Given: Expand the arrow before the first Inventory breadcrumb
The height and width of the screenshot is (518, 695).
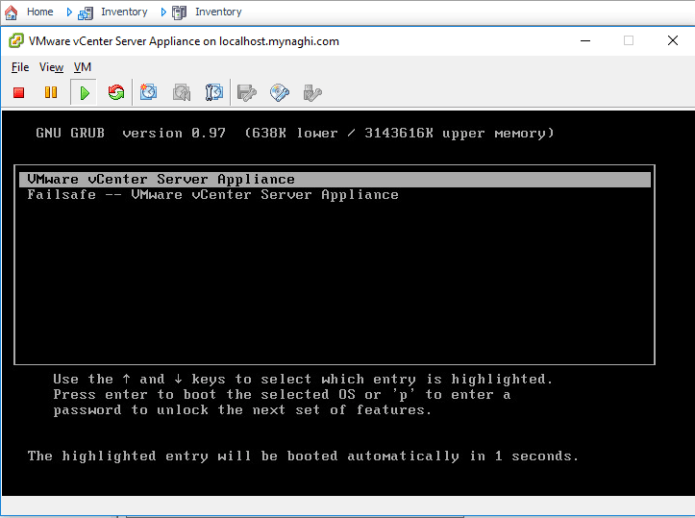Looking at the screenshot, I should click(69, 12).
